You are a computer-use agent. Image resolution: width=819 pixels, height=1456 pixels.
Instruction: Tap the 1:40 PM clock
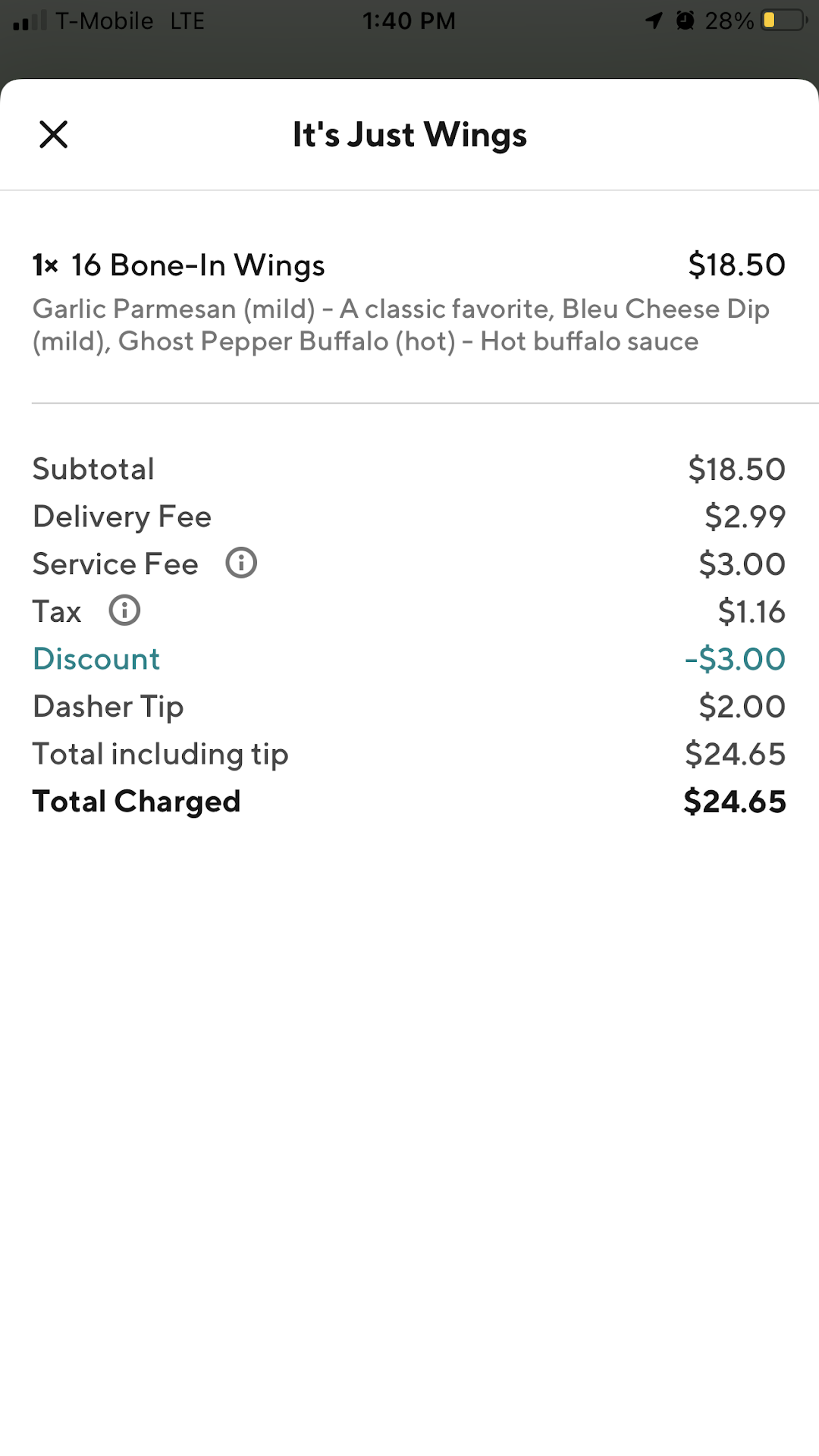(x=409, y=20)
